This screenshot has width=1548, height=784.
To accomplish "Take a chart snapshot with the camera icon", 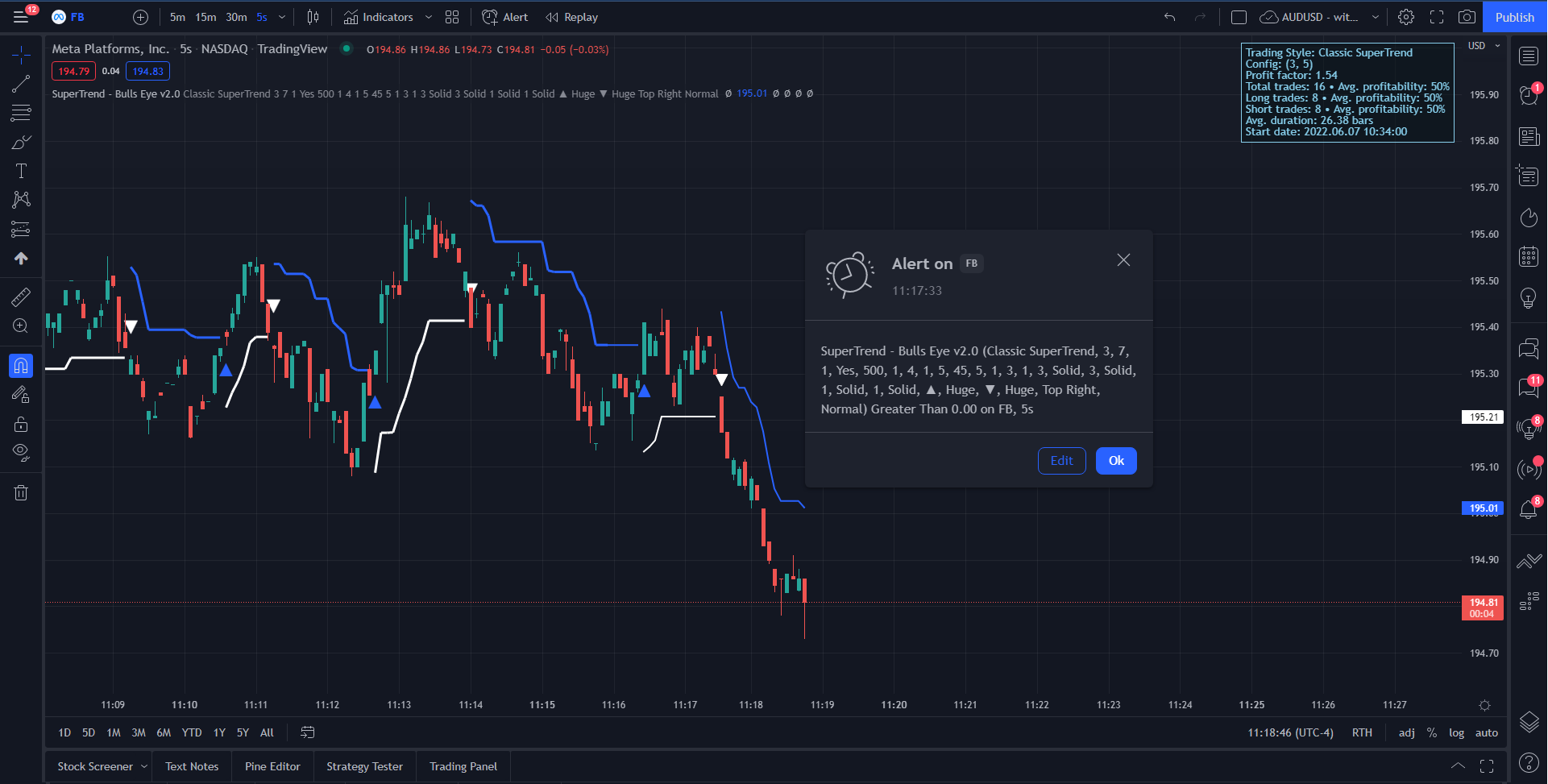I will pos(1467,16).
